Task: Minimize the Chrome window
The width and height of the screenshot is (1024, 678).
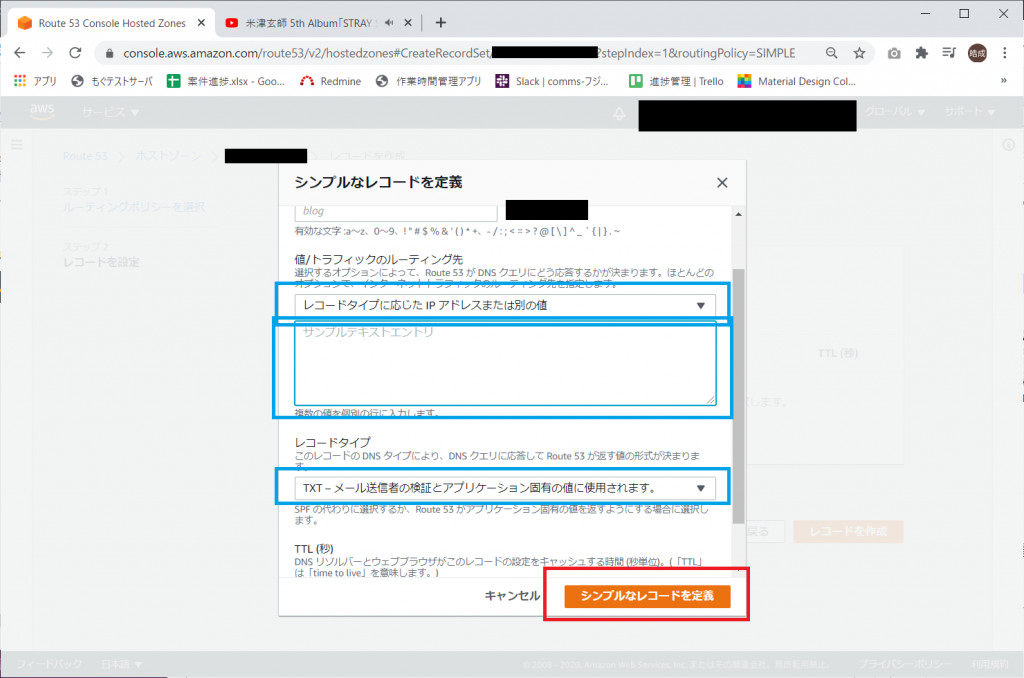Action: coord(925,14)
